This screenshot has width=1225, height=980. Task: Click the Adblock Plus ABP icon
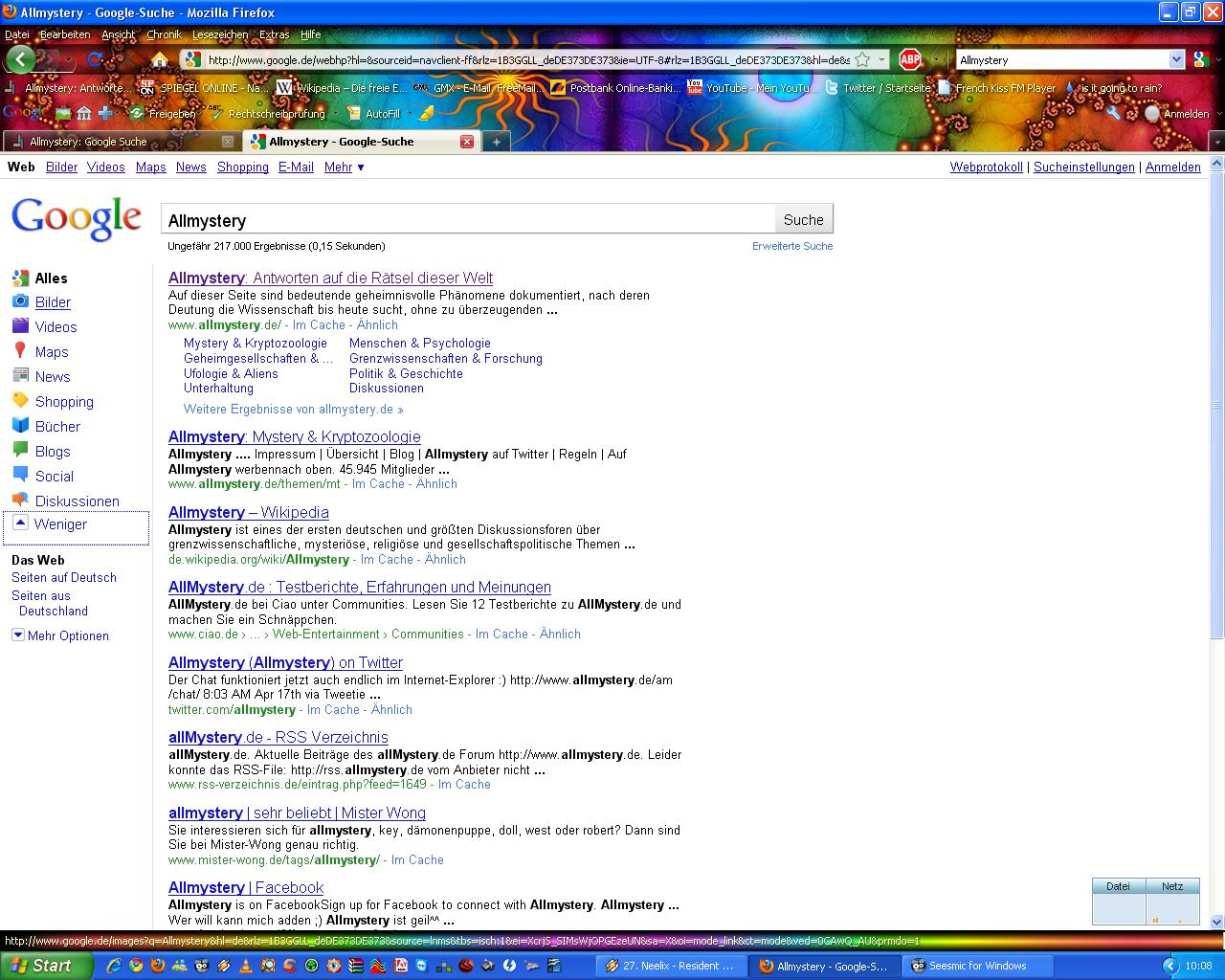click(910, 59)
